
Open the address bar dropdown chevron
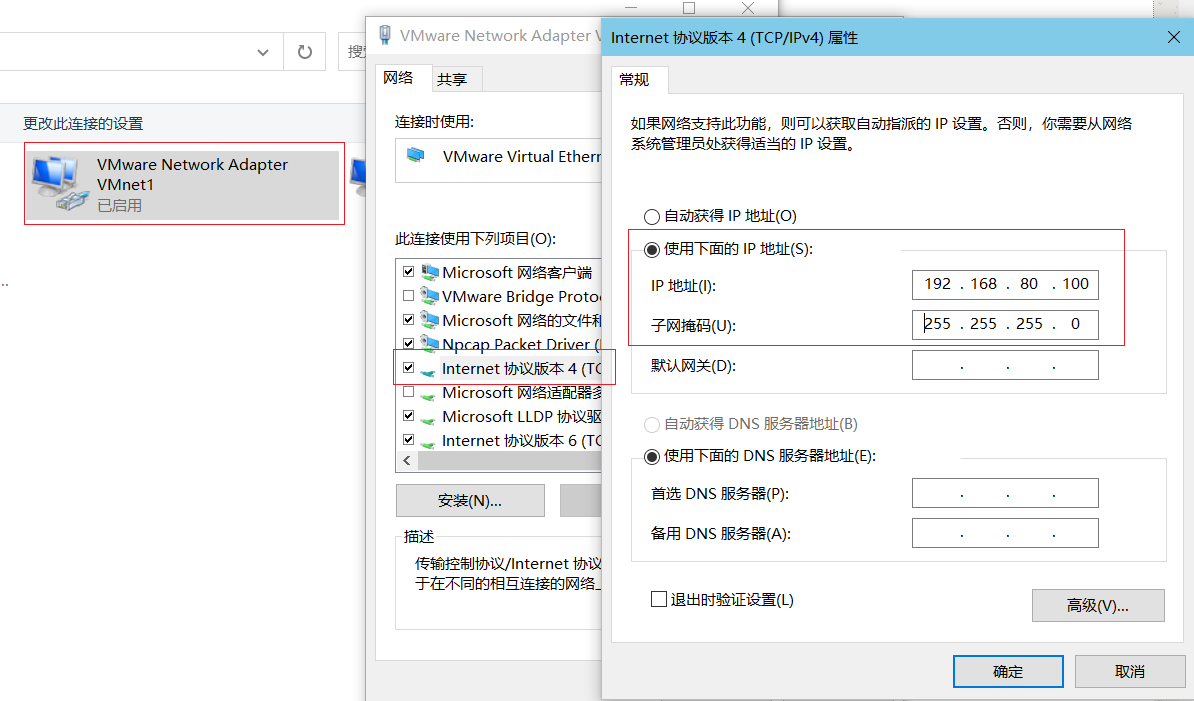(x=263, y=53)
